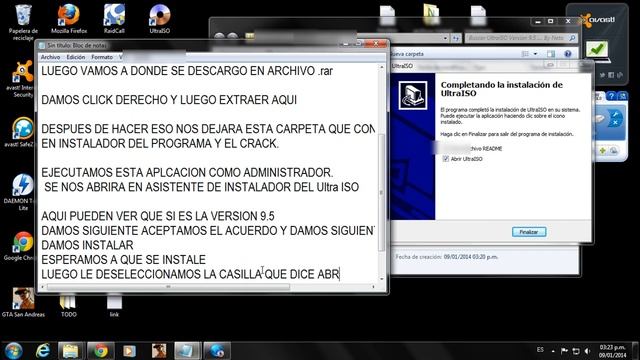The width and height of the screenshot is (640, 360).
Task: Click the Windows Start orb
Action: [13, 351]
